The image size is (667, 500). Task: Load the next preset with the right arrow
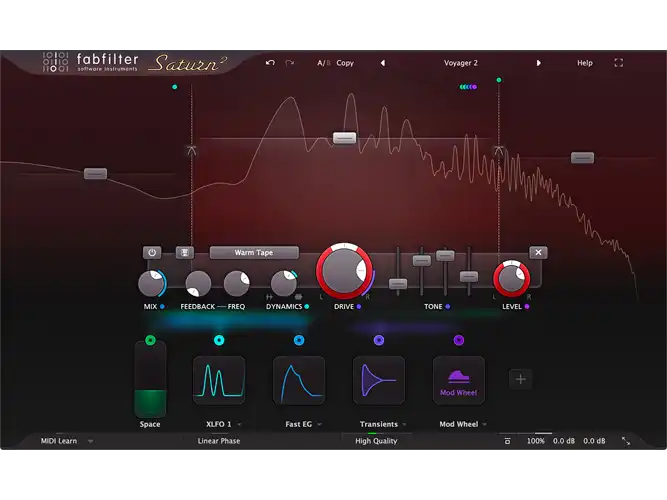tap(539, 63)
